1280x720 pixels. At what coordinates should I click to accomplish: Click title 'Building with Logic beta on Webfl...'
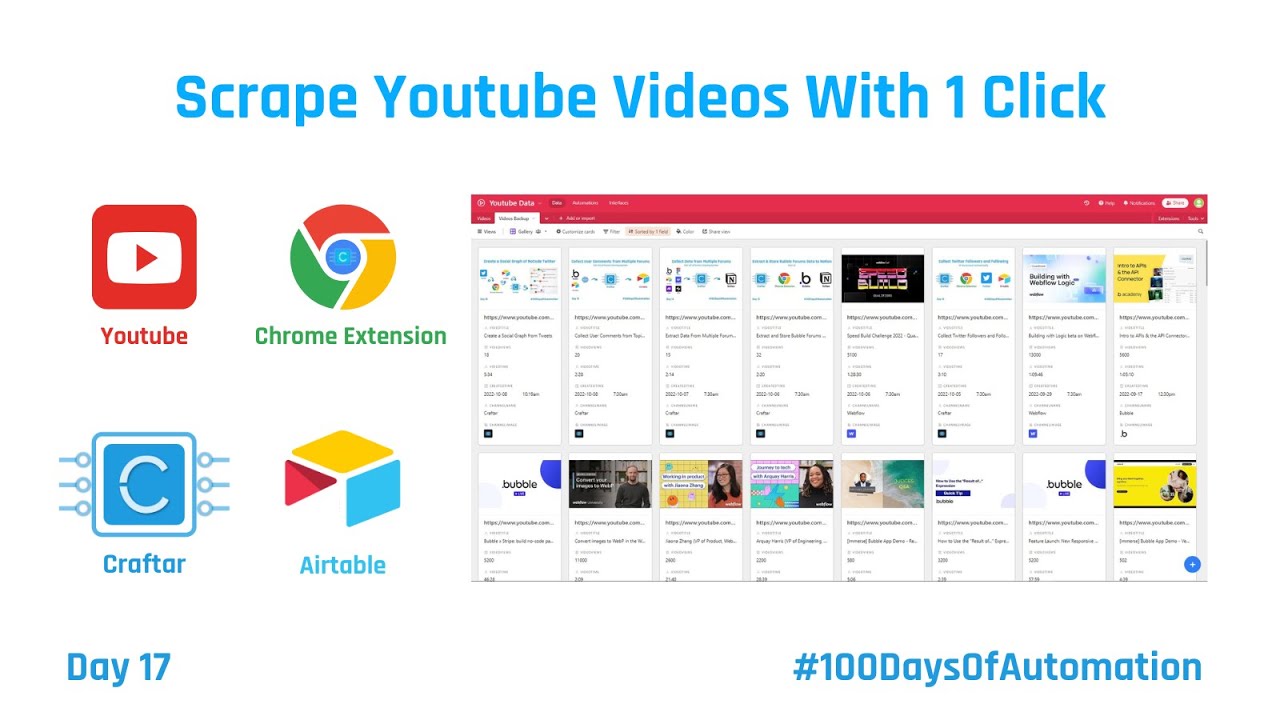point(1064,336)
